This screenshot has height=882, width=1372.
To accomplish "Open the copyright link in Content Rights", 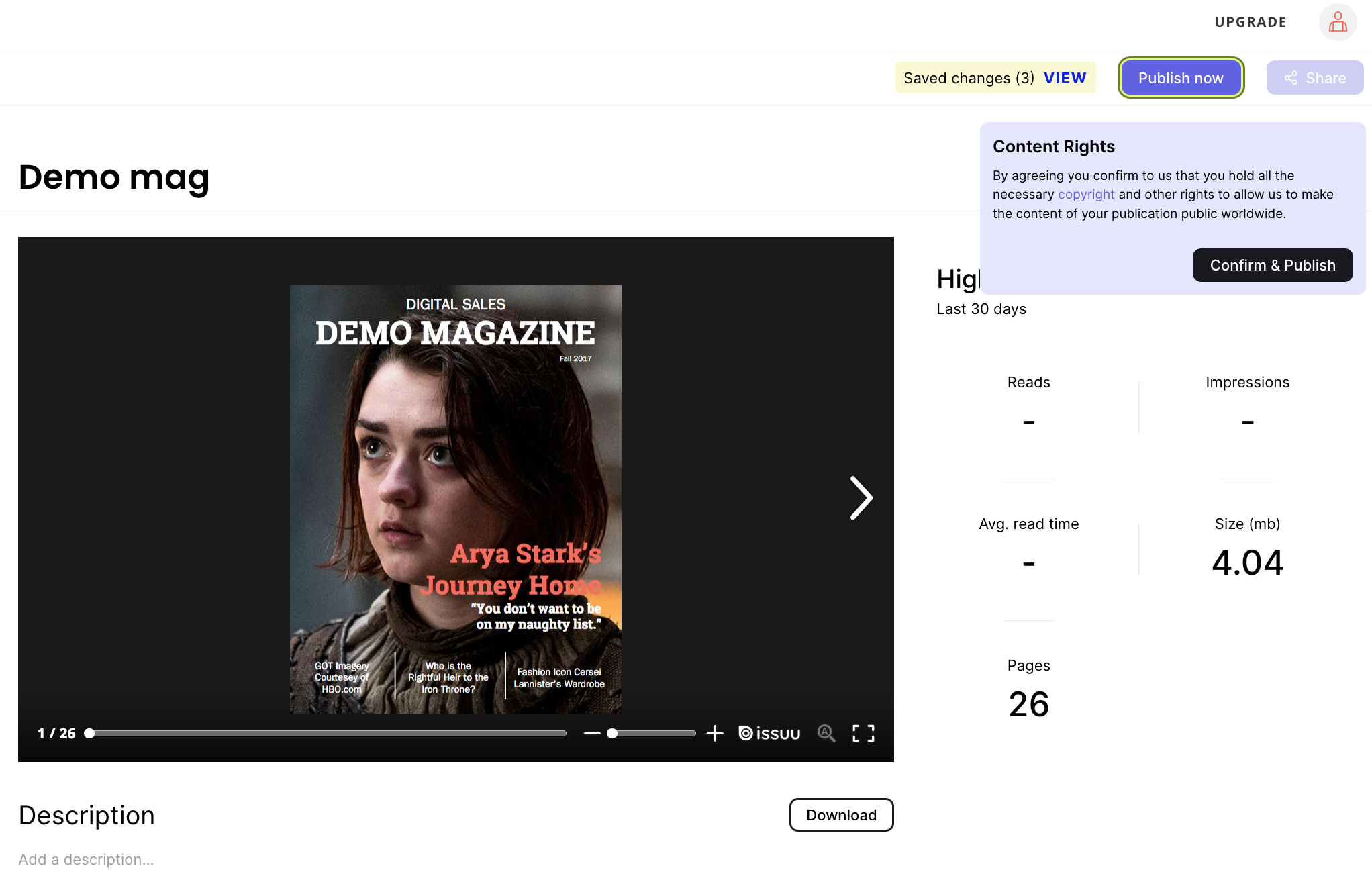I will click(1086, 195).
